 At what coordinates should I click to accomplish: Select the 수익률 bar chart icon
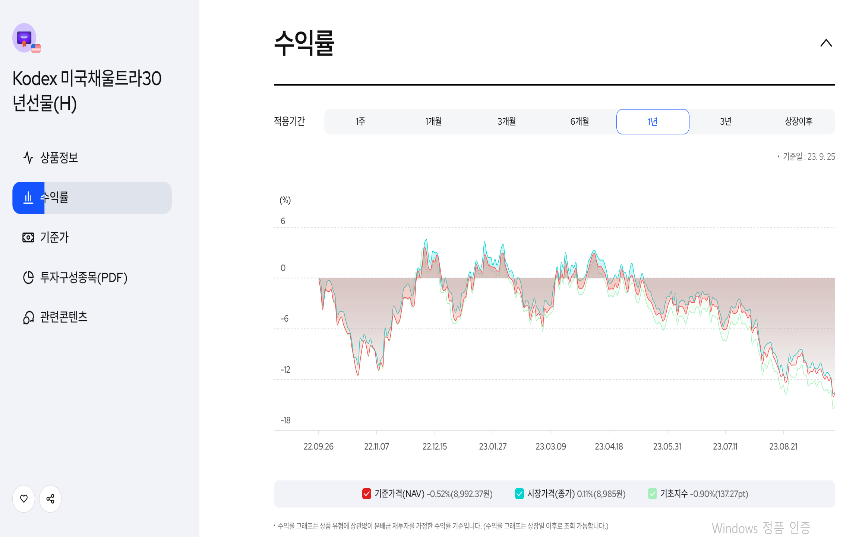tap(28, 198)
